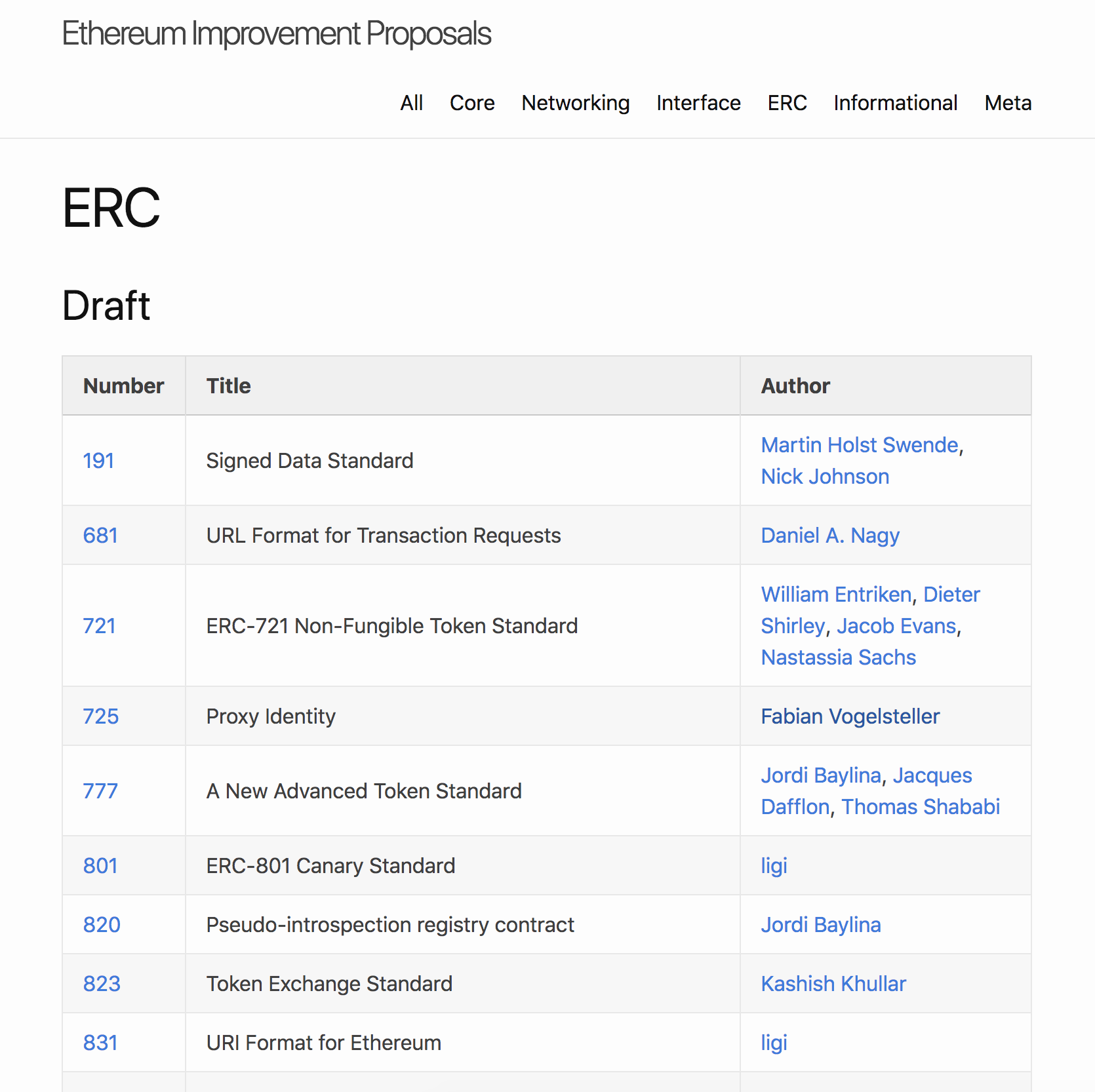Click the "Proxy Identity" title
The image size is (1095, 1092).
(x=271, y=716)
